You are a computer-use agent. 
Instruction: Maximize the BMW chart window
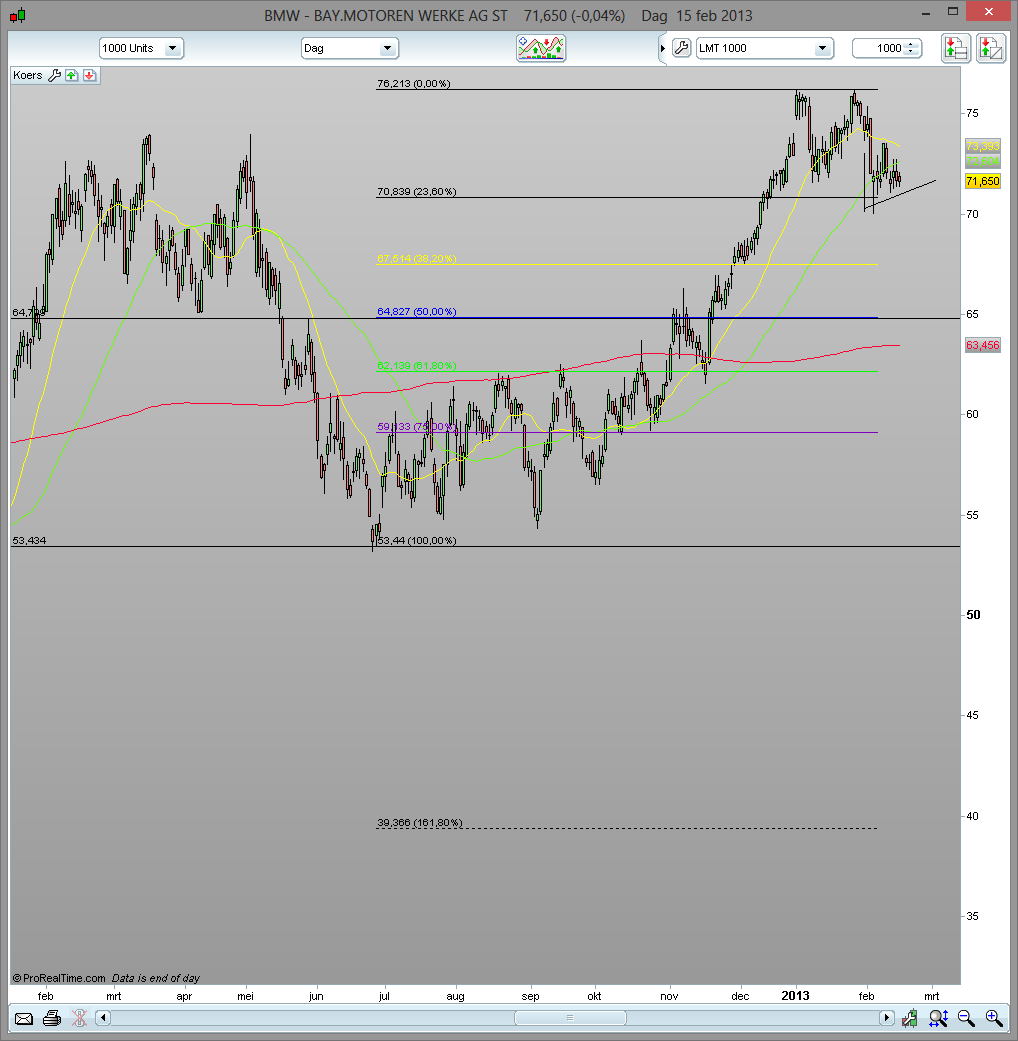(953, 11)
